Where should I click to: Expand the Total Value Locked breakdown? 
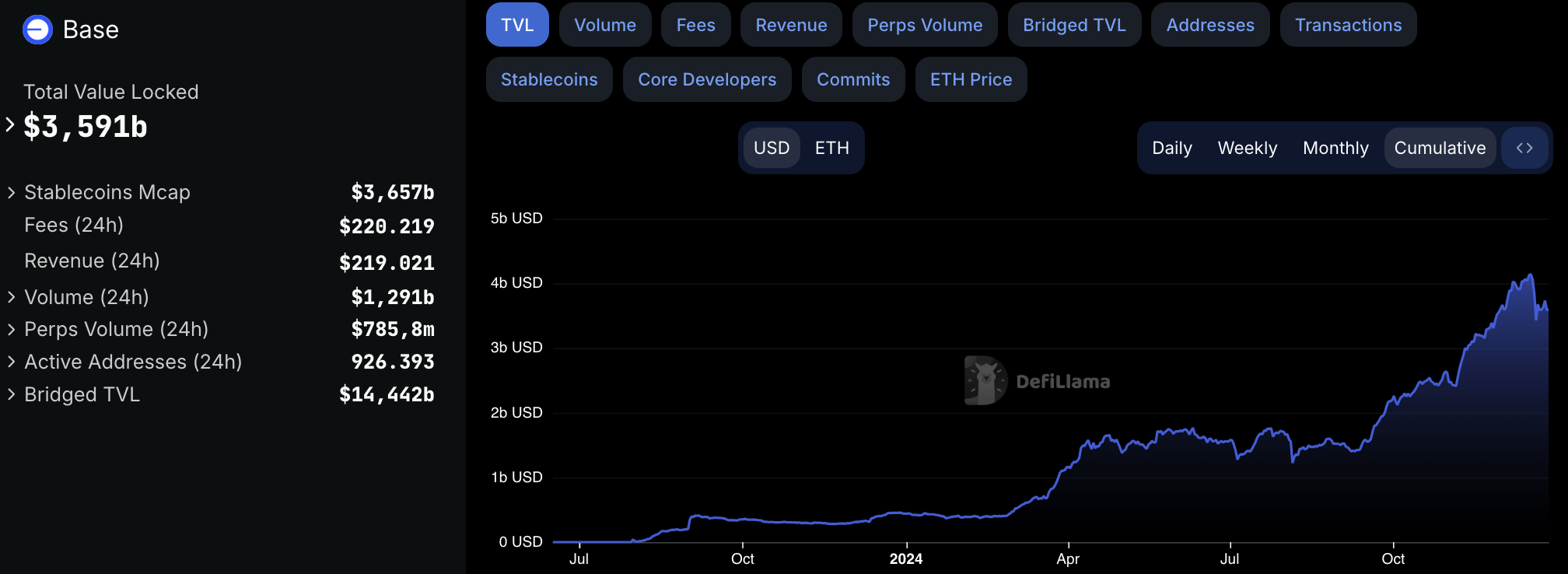pyautogui.click(x=10, y=124)
